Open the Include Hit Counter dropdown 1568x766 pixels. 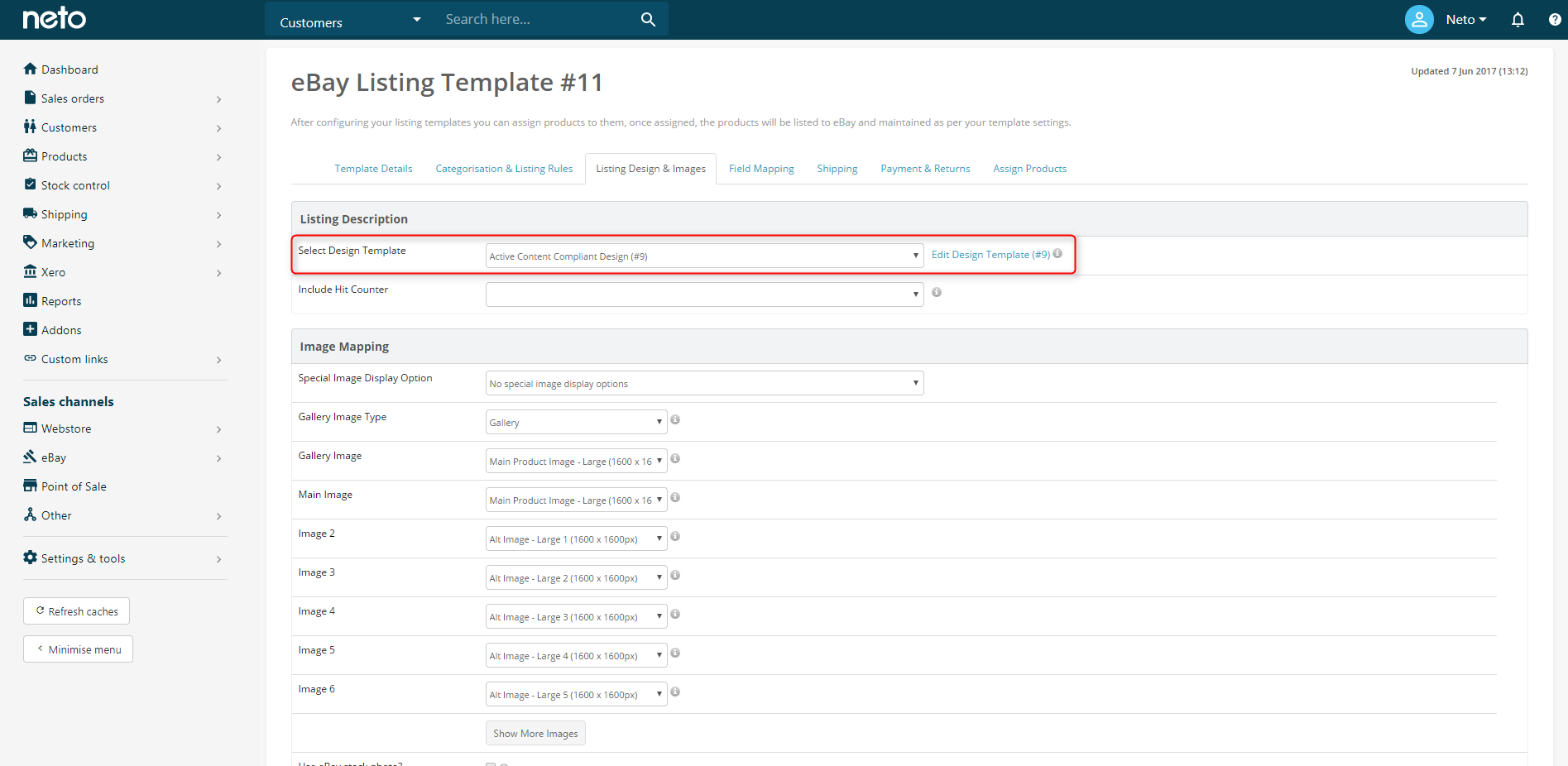704,294
